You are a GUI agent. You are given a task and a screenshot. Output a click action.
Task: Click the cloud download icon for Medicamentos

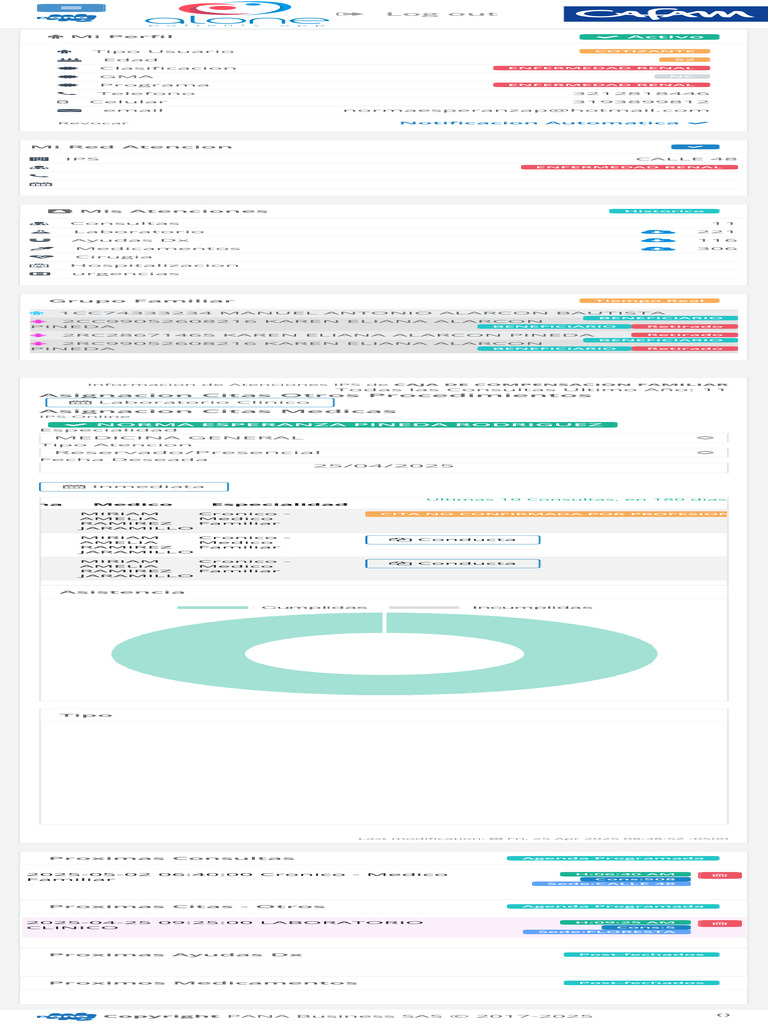pyautogui.click(x=658, y=249)
